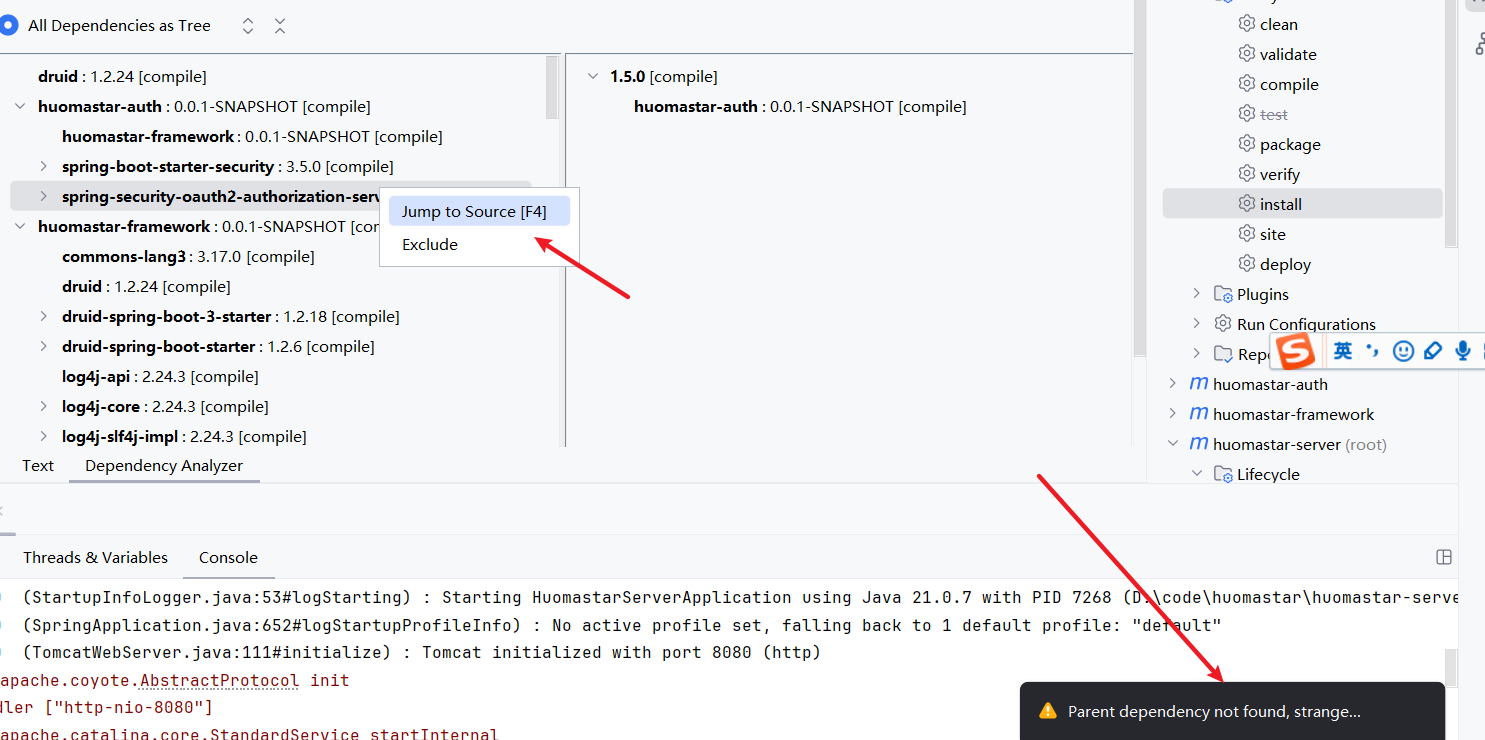The height and width of the screenshot is (740, 1485).
Task: Select druid : 1.2.24 at top of tree
Action: [122, 76]
